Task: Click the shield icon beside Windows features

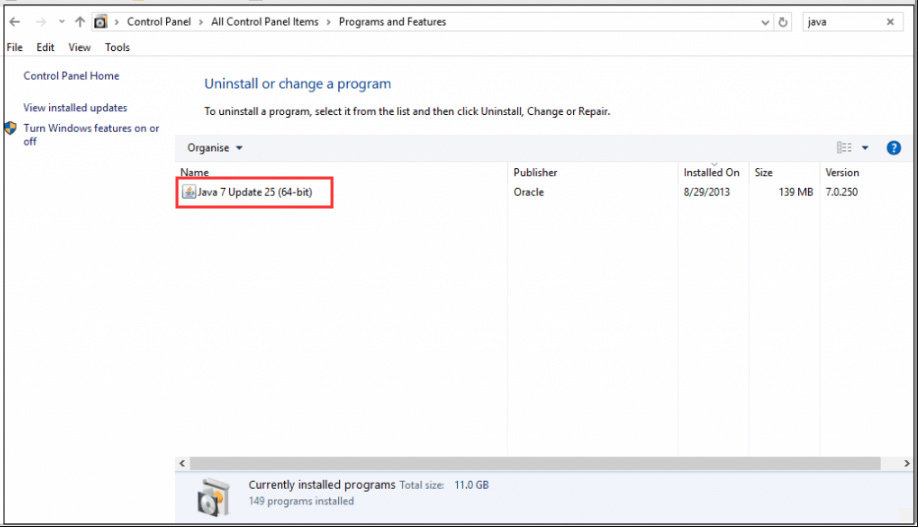Action: (x=11, y=128)
